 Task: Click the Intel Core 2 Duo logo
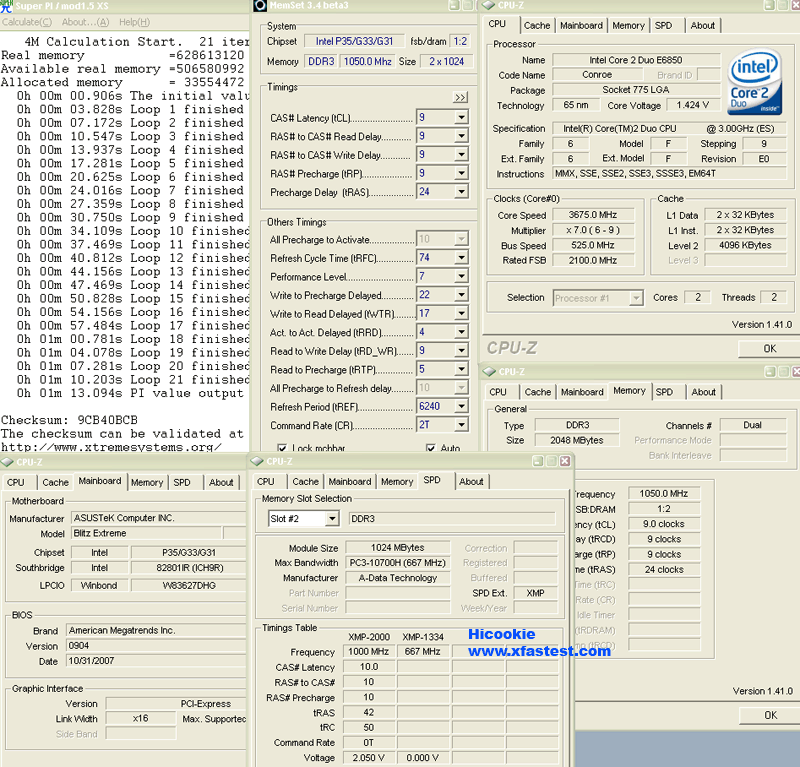click(754, 81)
